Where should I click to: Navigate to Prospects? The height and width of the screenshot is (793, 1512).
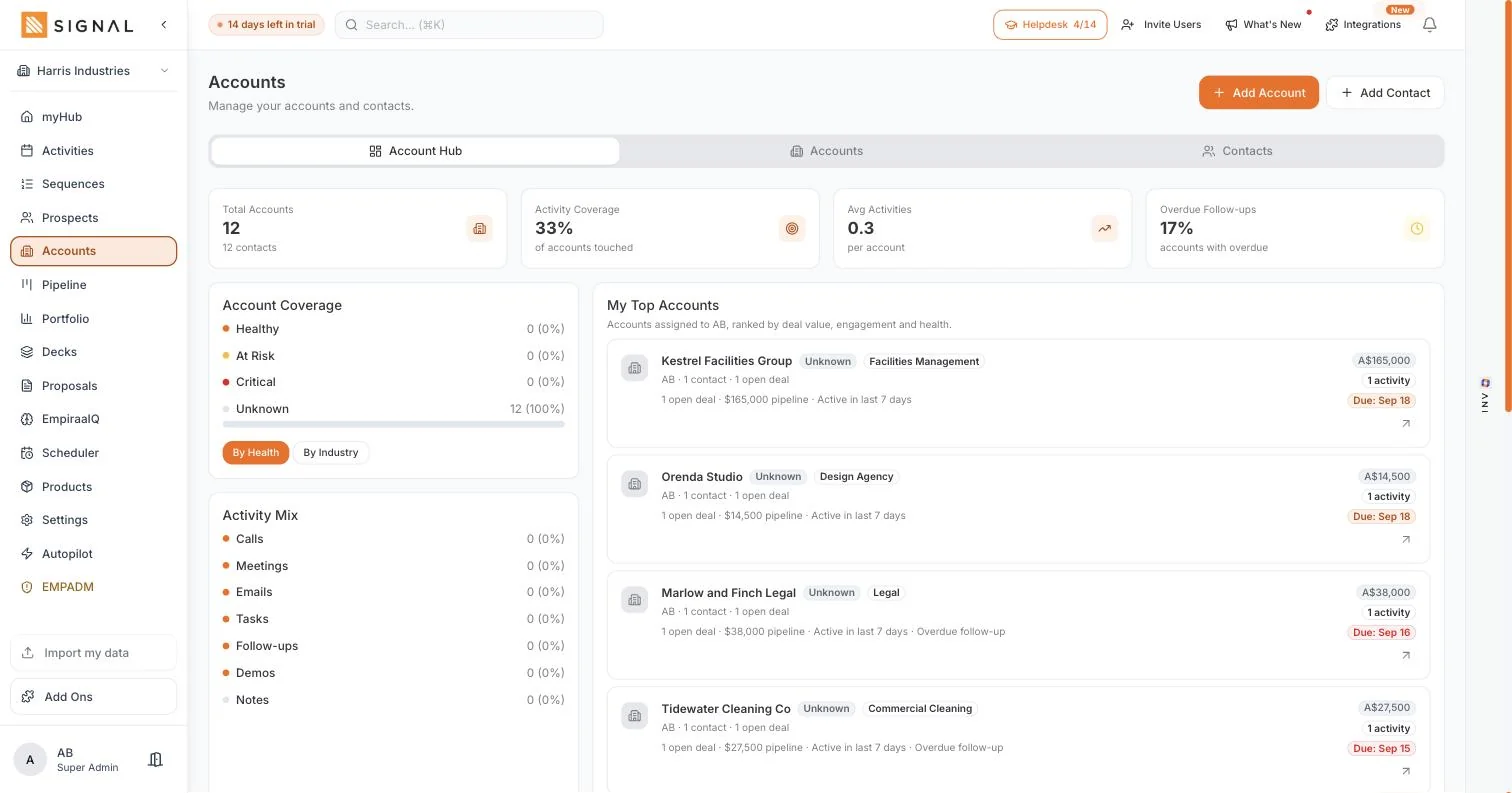click(x=94, y=218)
